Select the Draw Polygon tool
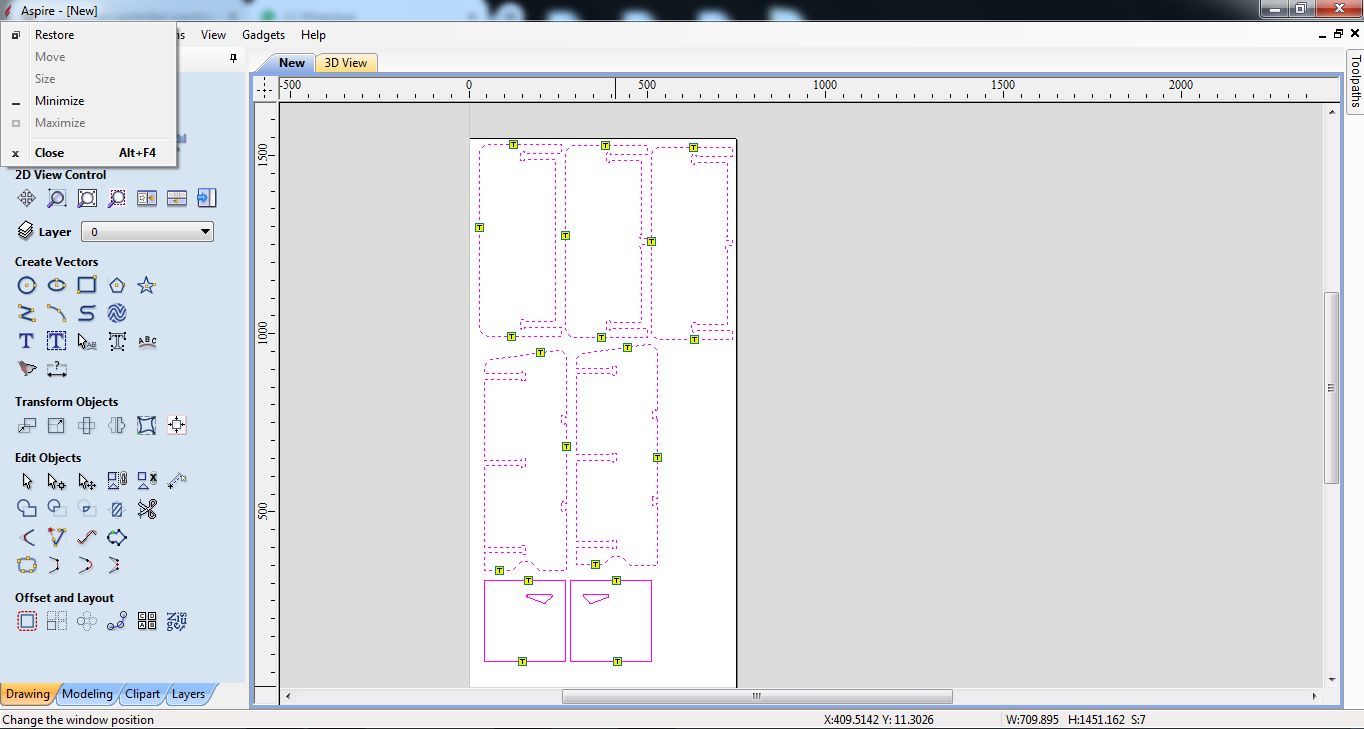The image size is (1364, 729). click(117, 285)
